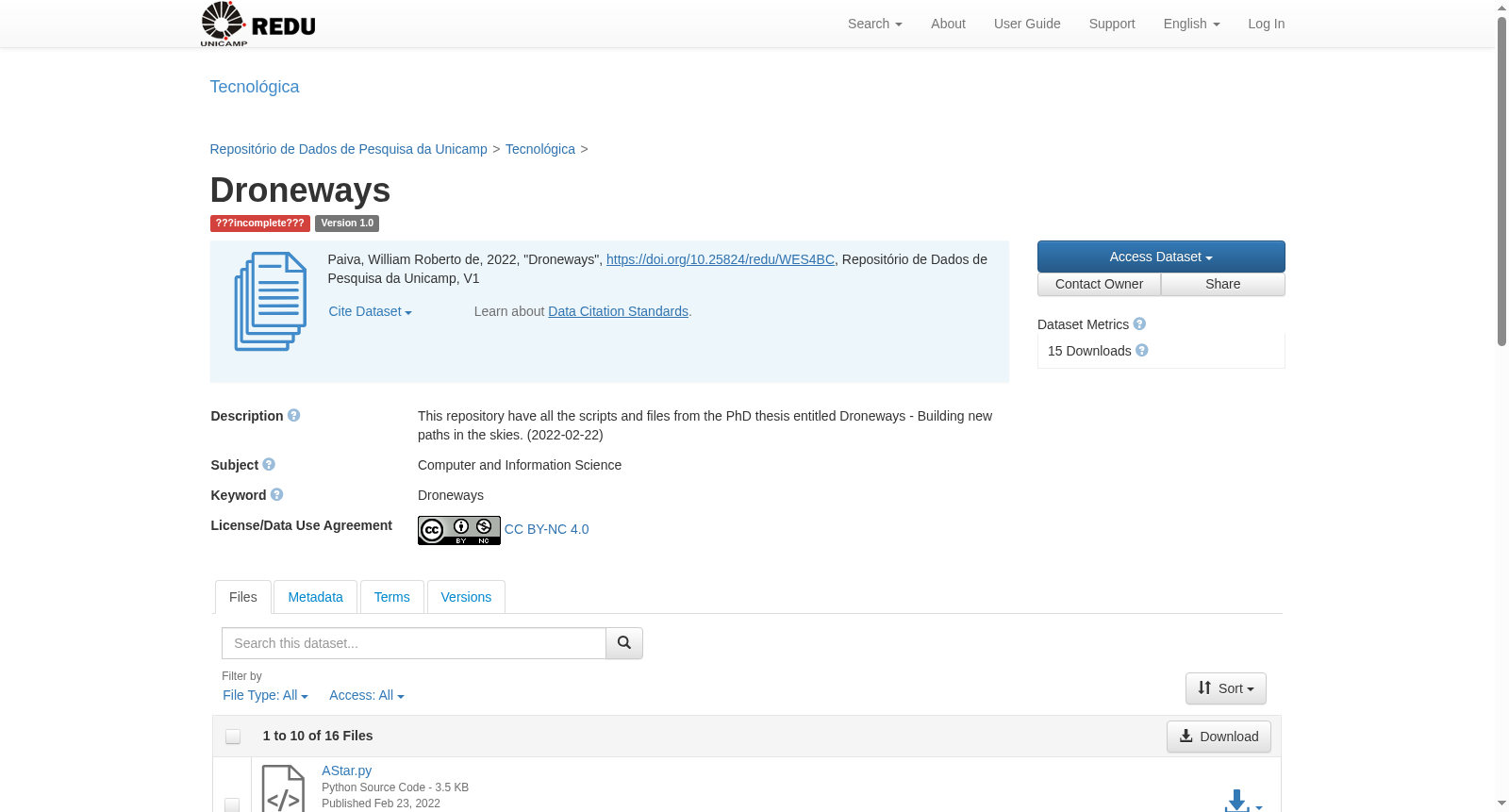1509x812 pixels.
Task: Check the AStar.py file checkbox
Action: pyautogui.click(x=232, y=804)
